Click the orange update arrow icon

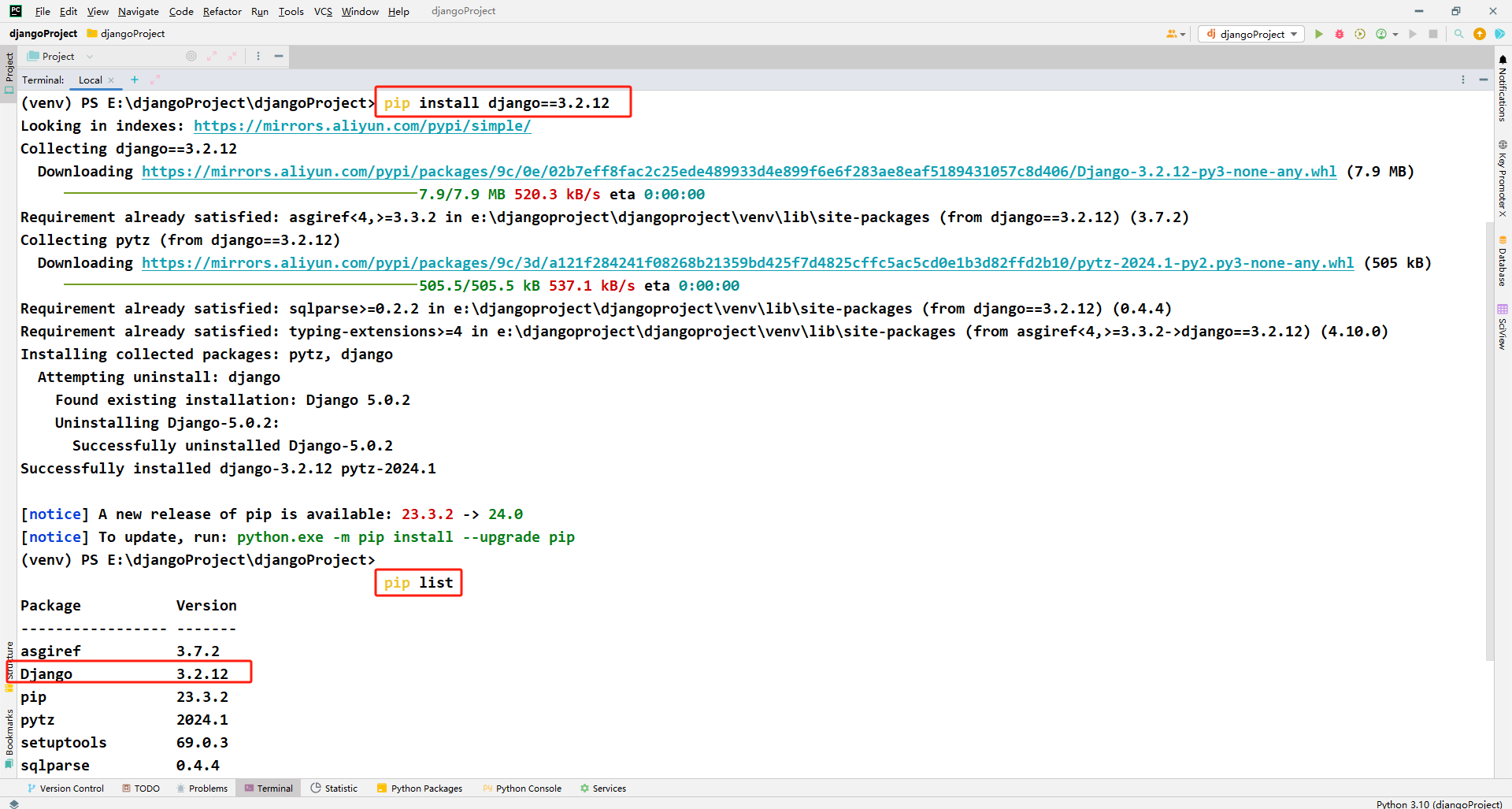1480,34
